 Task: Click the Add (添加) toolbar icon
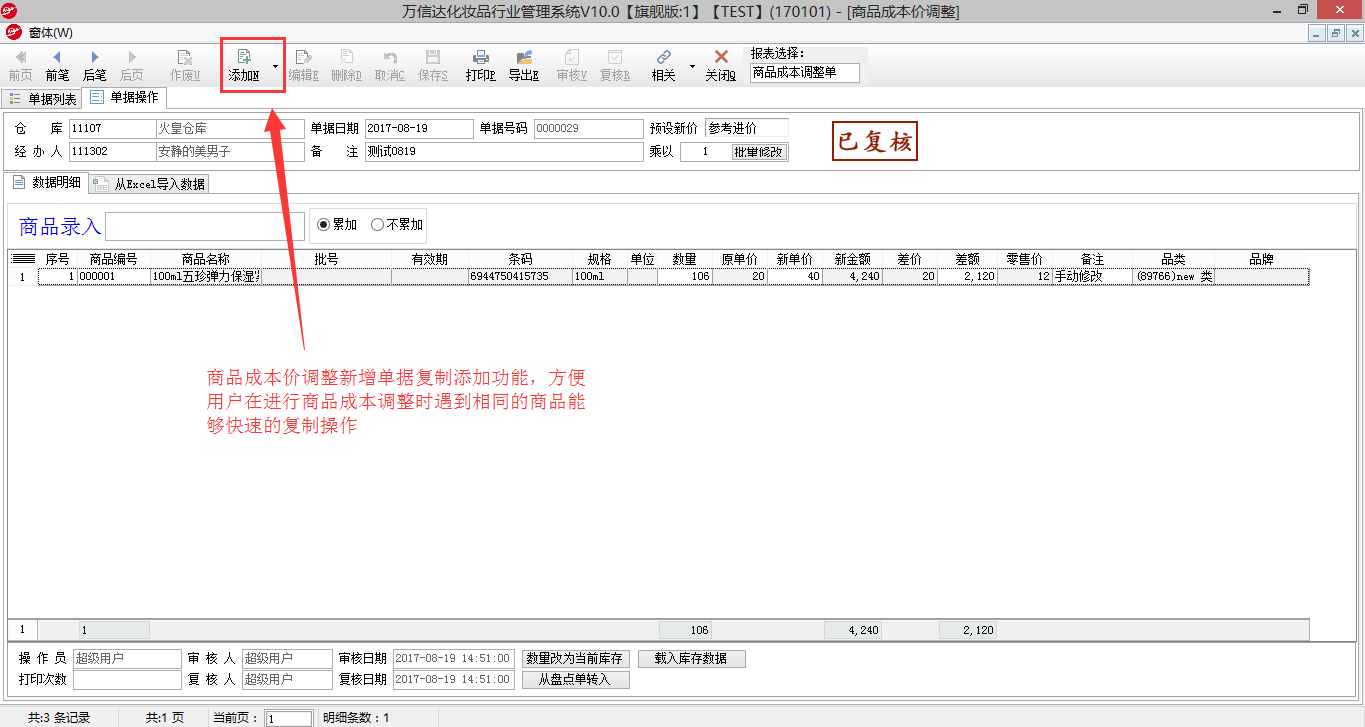pyautogui.click(x=244, y=65)
